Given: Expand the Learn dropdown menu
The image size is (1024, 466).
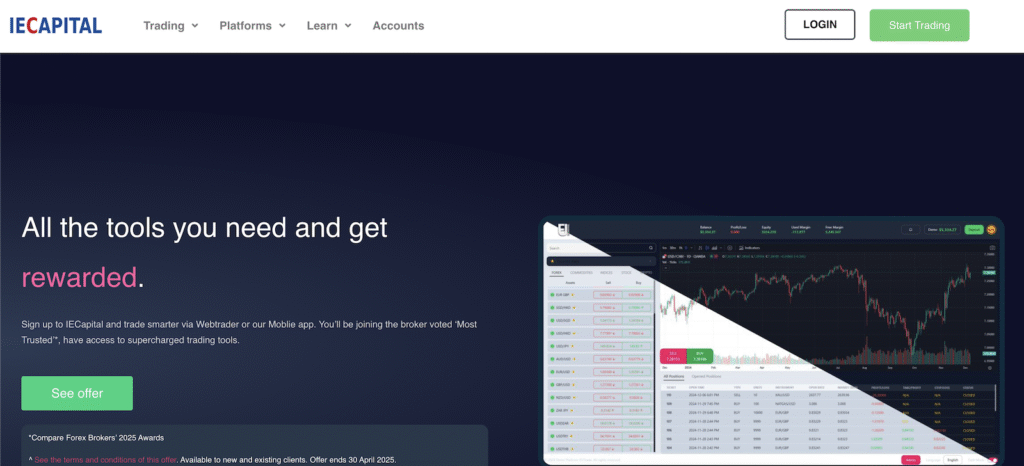Looking at the screenshot, I should coord(329,26).
